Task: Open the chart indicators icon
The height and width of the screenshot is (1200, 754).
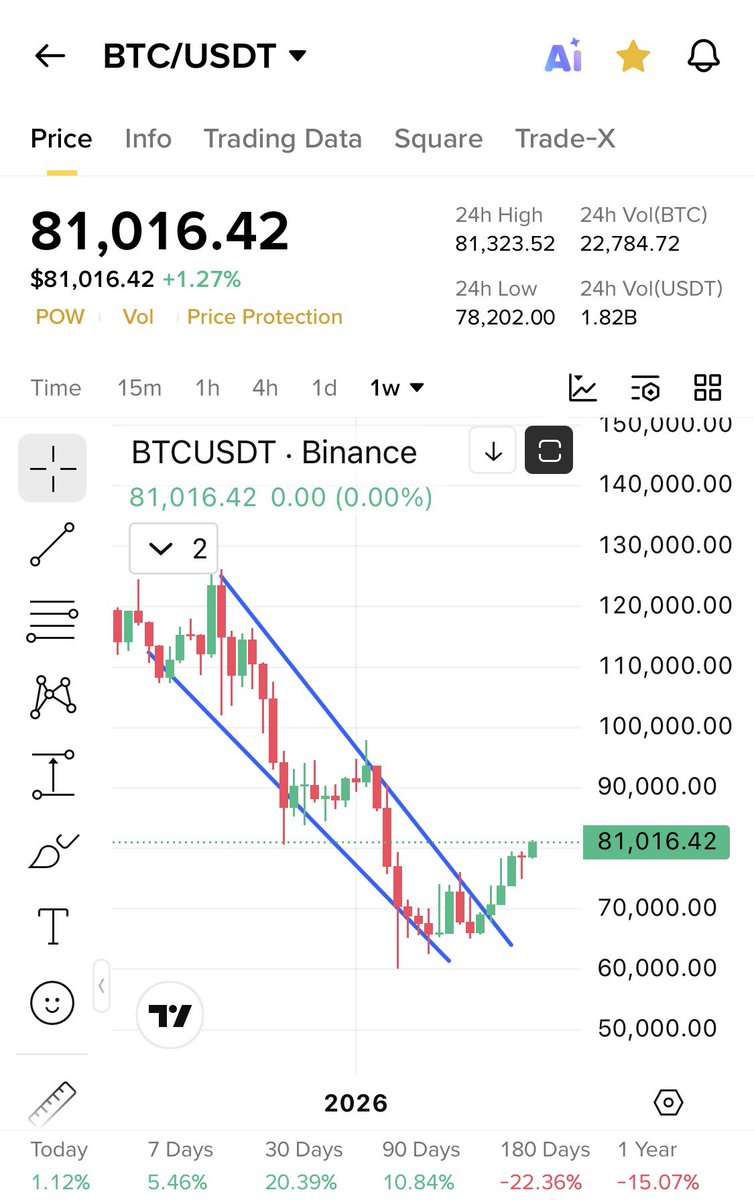Action: [x=583, y=388]
